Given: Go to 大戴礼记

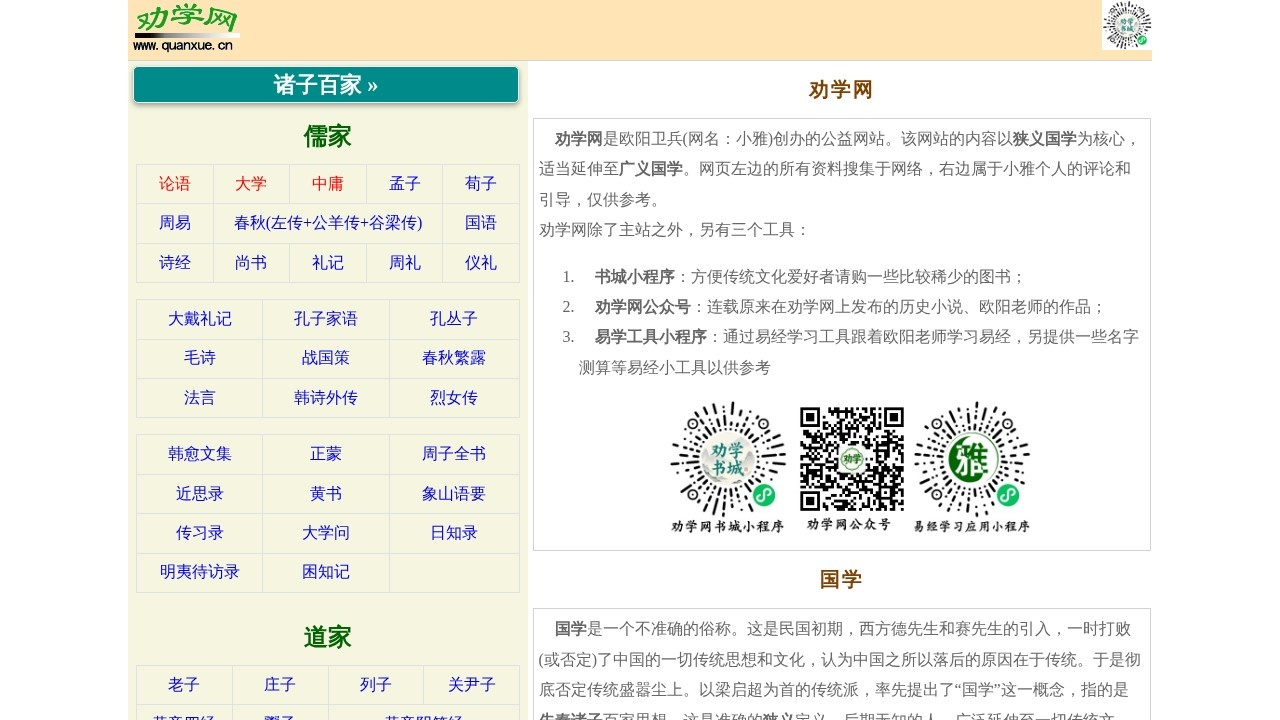Looking at the screenshot, I should coord(200,319).
